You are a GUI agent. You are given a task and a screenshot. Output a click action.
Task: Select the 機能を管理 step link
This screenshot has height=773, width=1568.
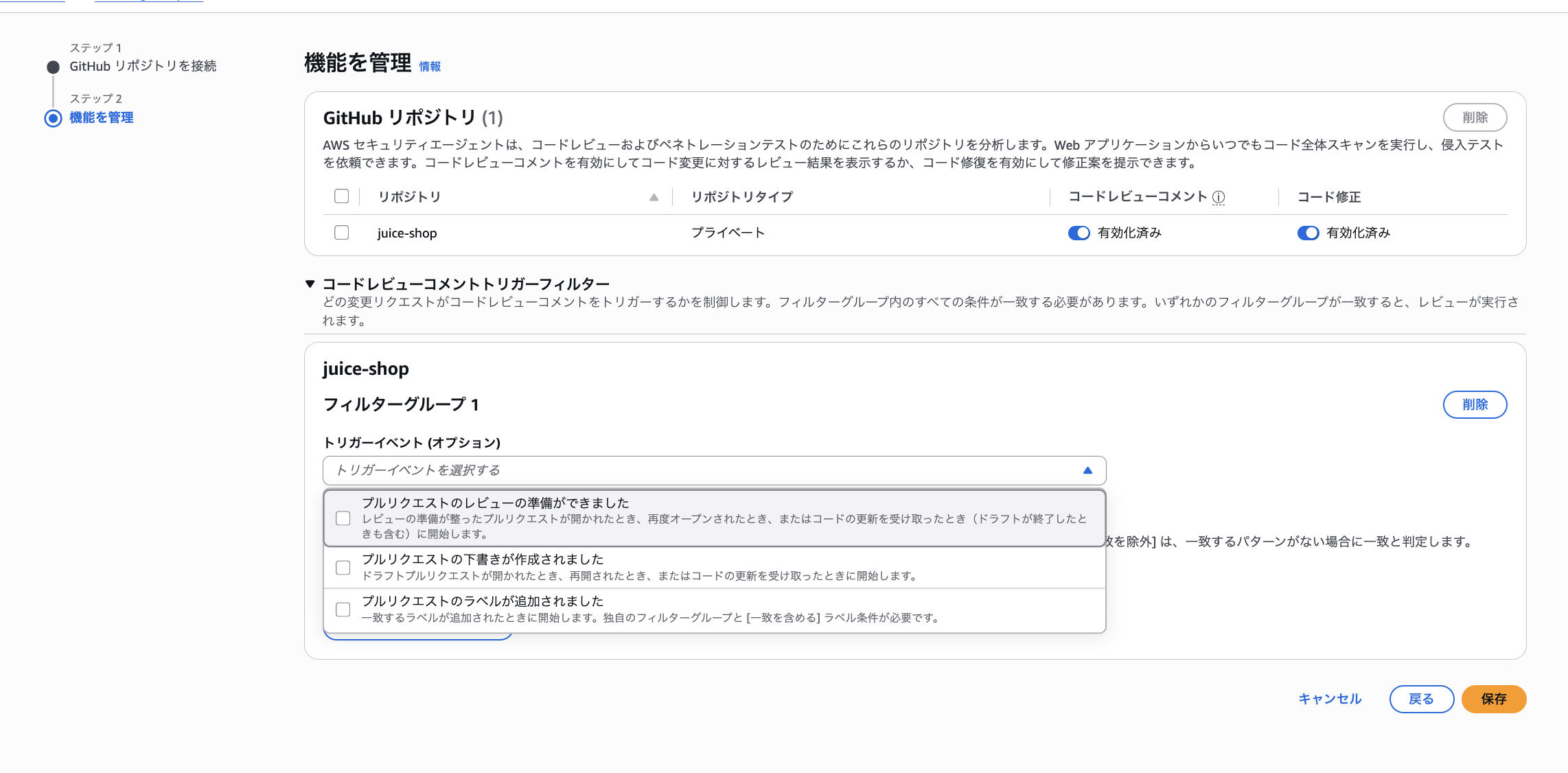[102, 117]
